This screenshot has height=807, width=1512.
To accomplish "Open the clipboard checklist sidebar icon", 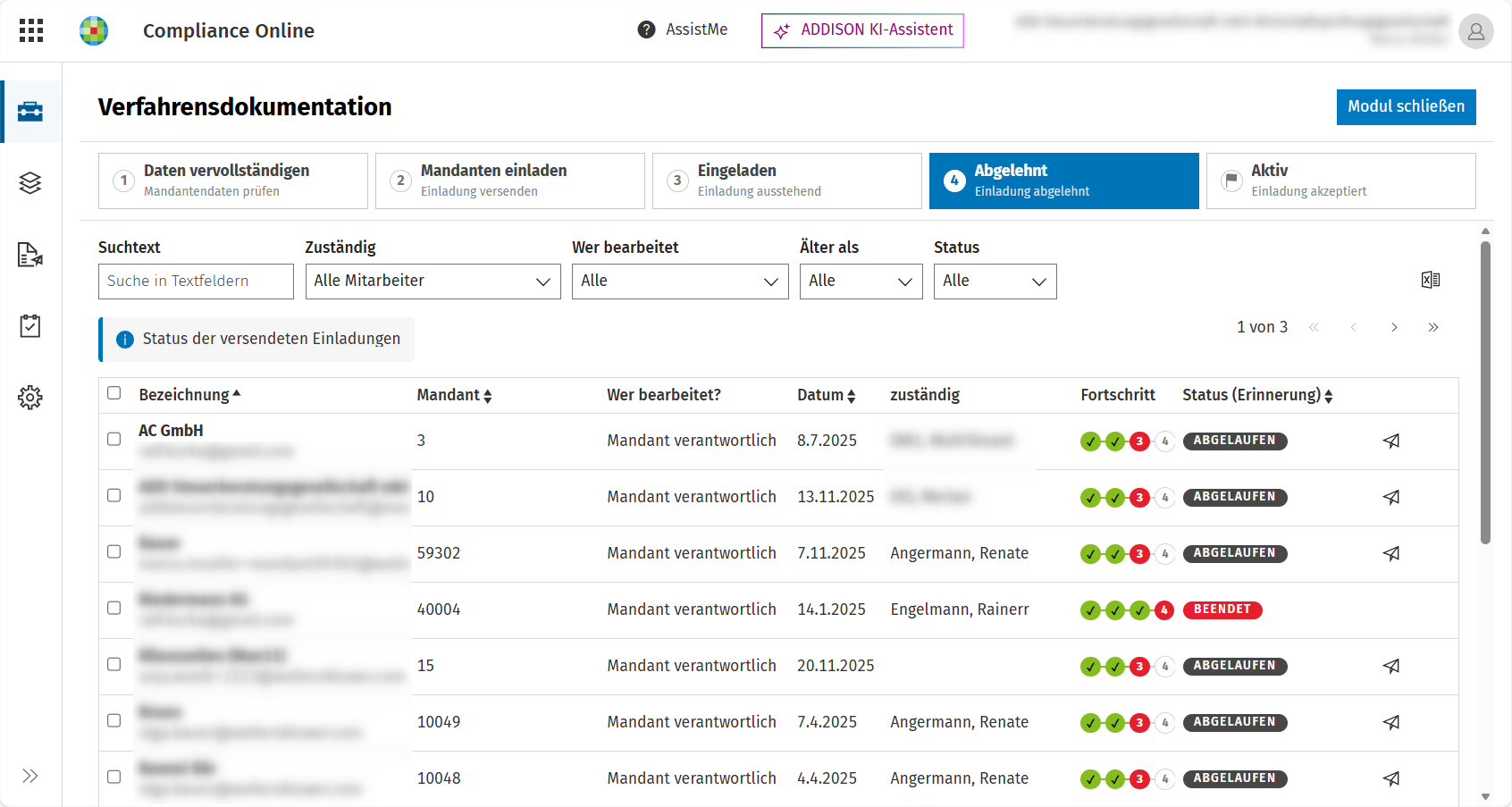I will coord(30,326).
